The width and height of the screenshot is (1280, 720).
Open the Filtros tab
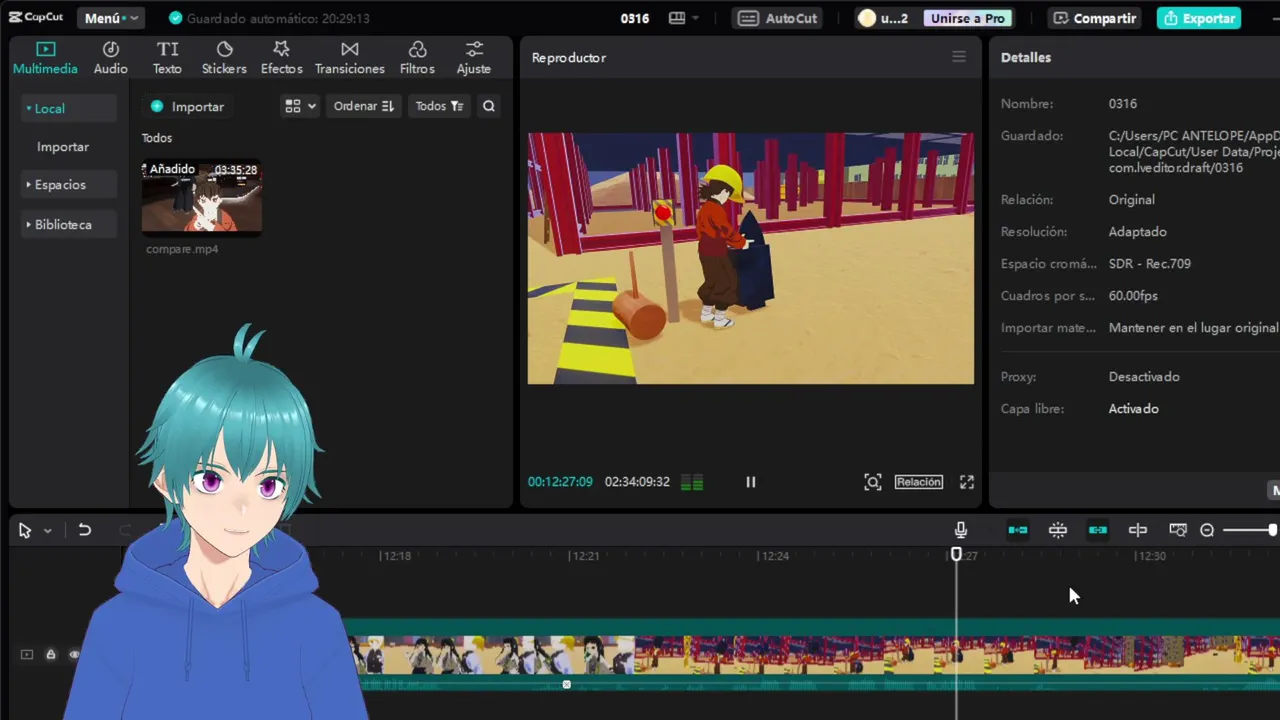click(x=417, y=58)
